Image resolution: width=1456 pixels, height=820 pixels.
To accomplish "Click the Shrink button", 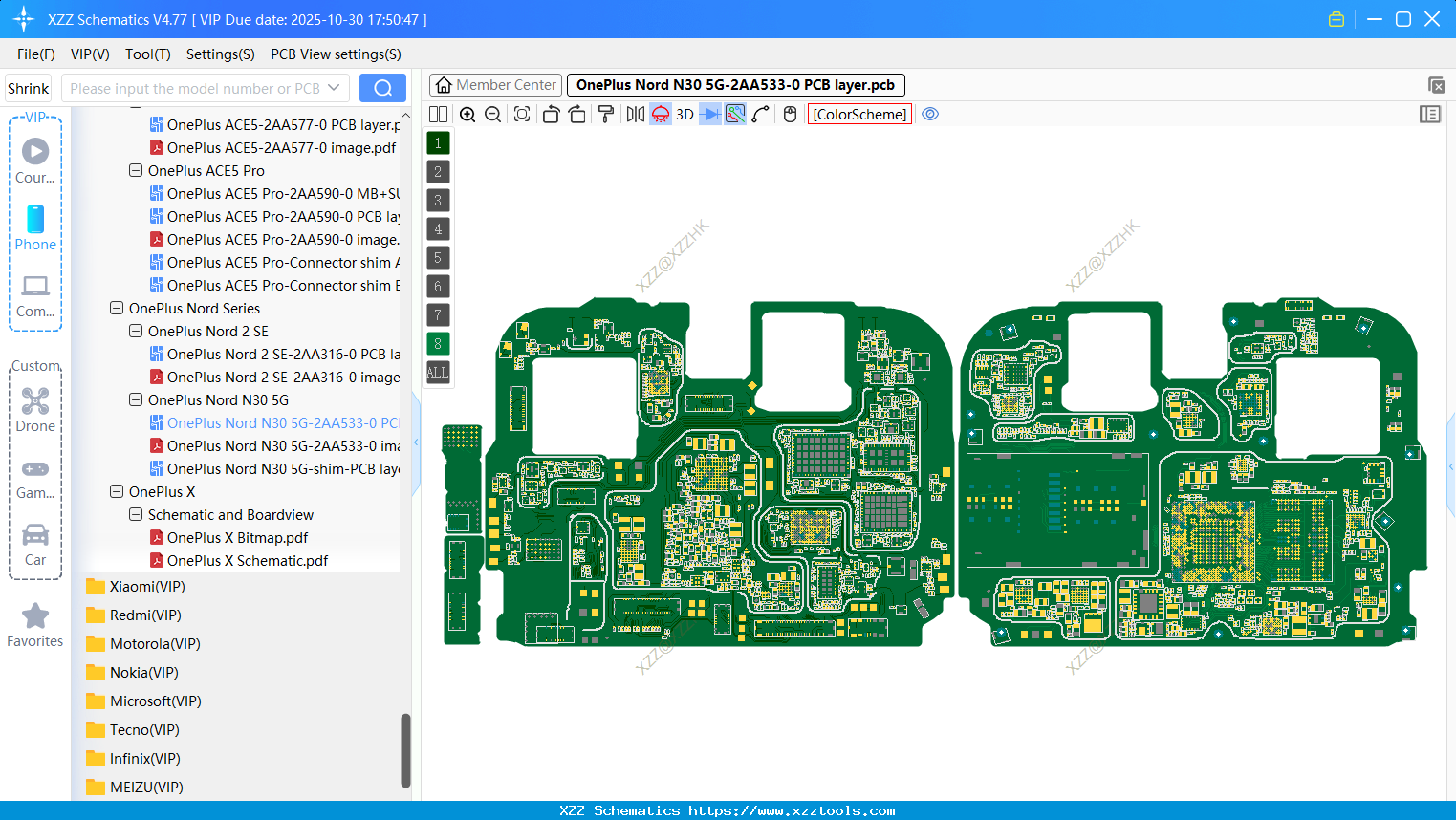I will [x=28, y=87].
